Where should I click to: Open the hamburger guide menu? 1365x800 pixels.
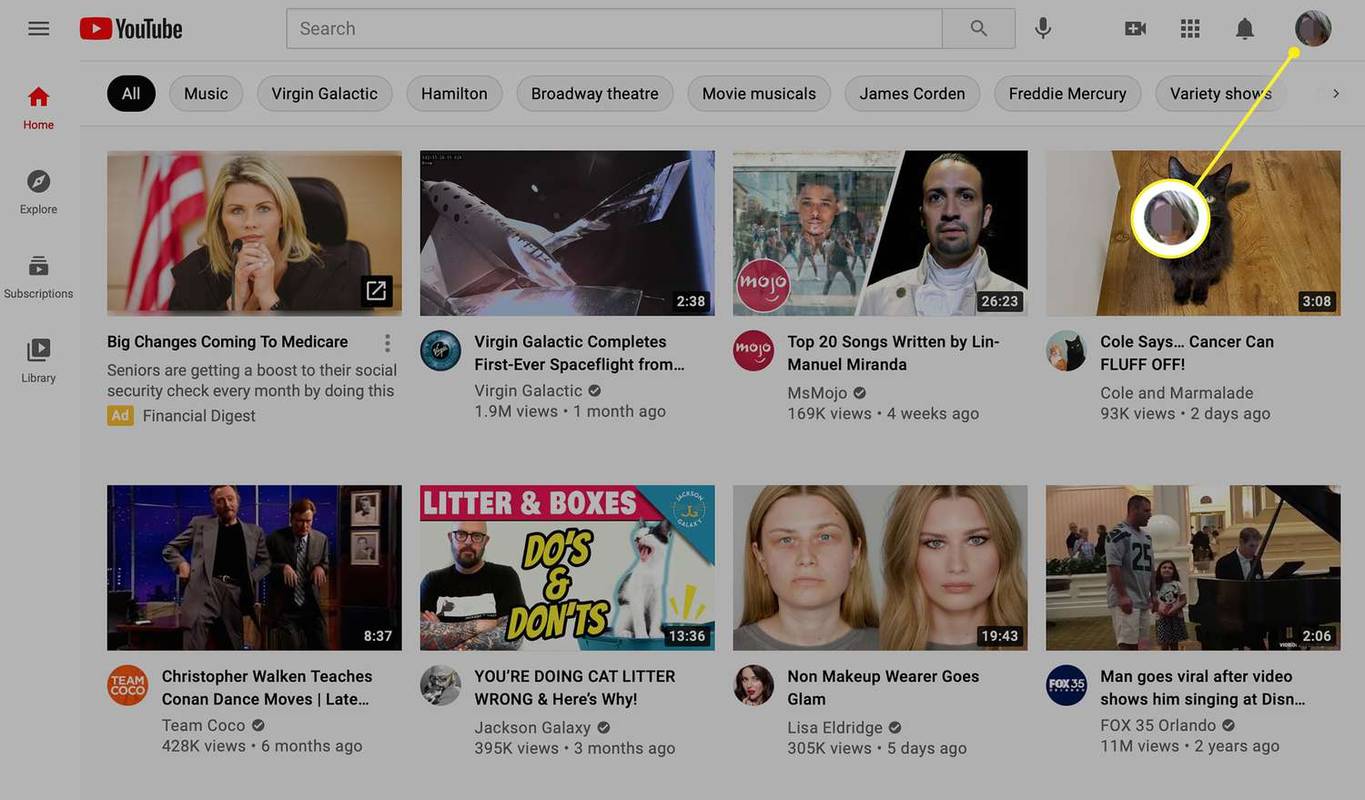[39, 28]
